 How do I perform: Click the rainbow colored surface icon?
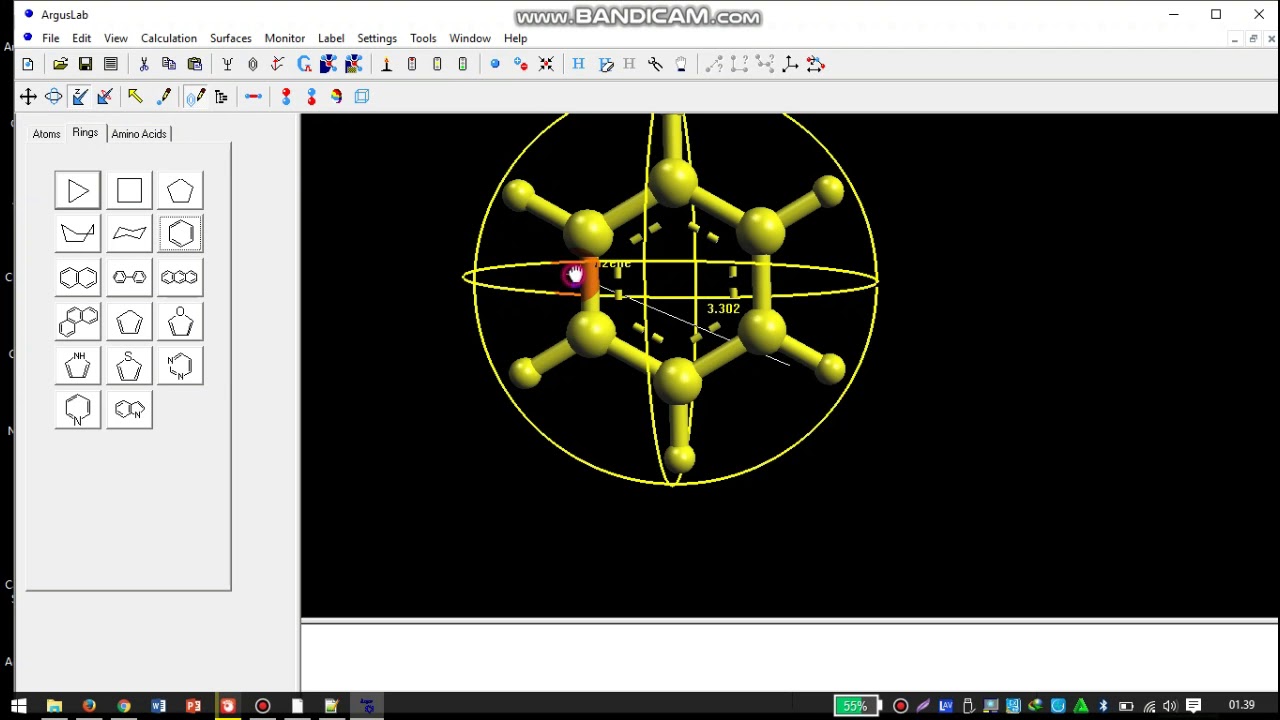tap(337, 96)
